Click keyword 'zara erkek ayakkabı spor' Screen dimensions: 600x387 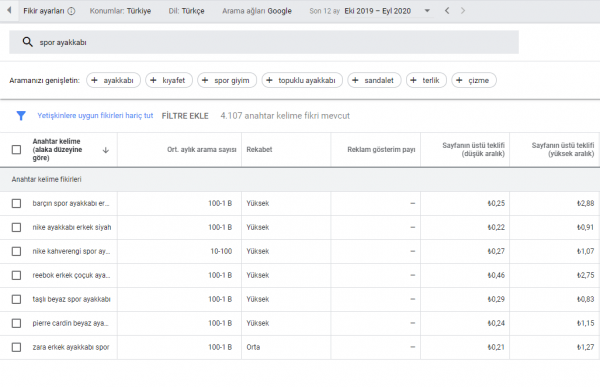point(71,347)
